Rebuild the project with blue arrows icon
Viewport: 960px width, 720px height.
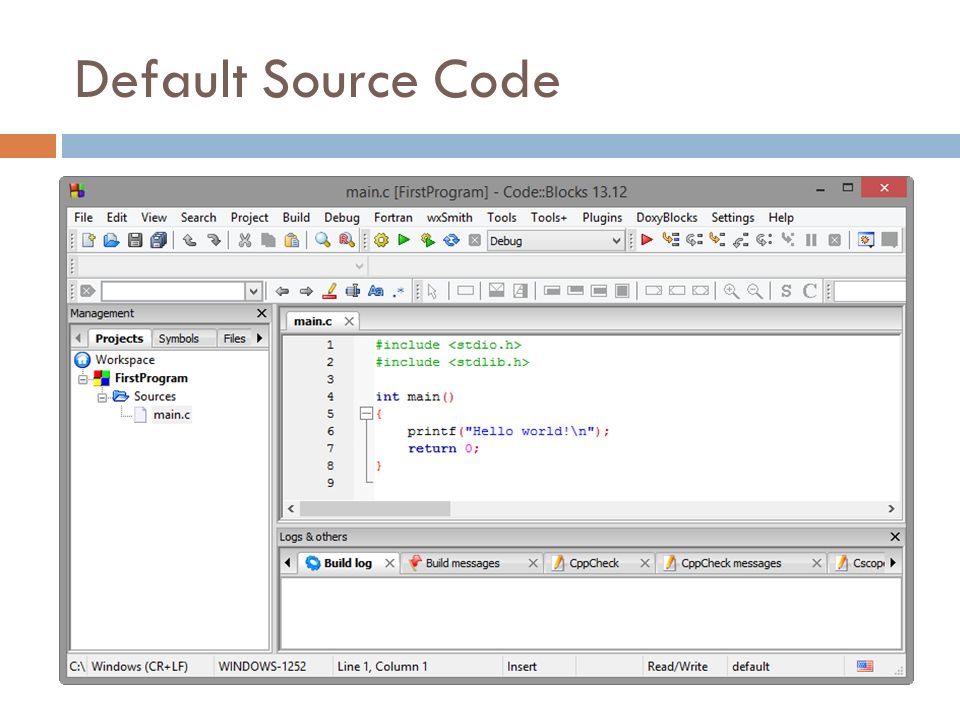(x=451, y=241)
